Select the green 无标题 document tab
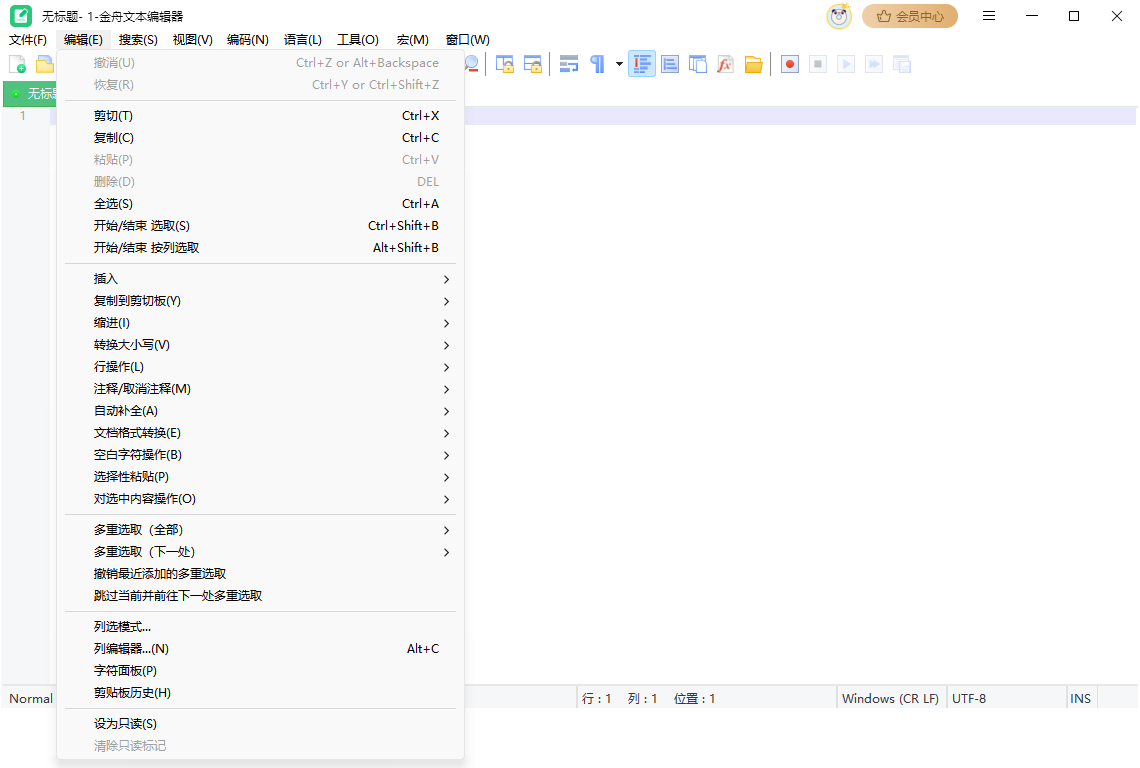The height and width of the screenshot is (768, 1140). pos(31,94)
